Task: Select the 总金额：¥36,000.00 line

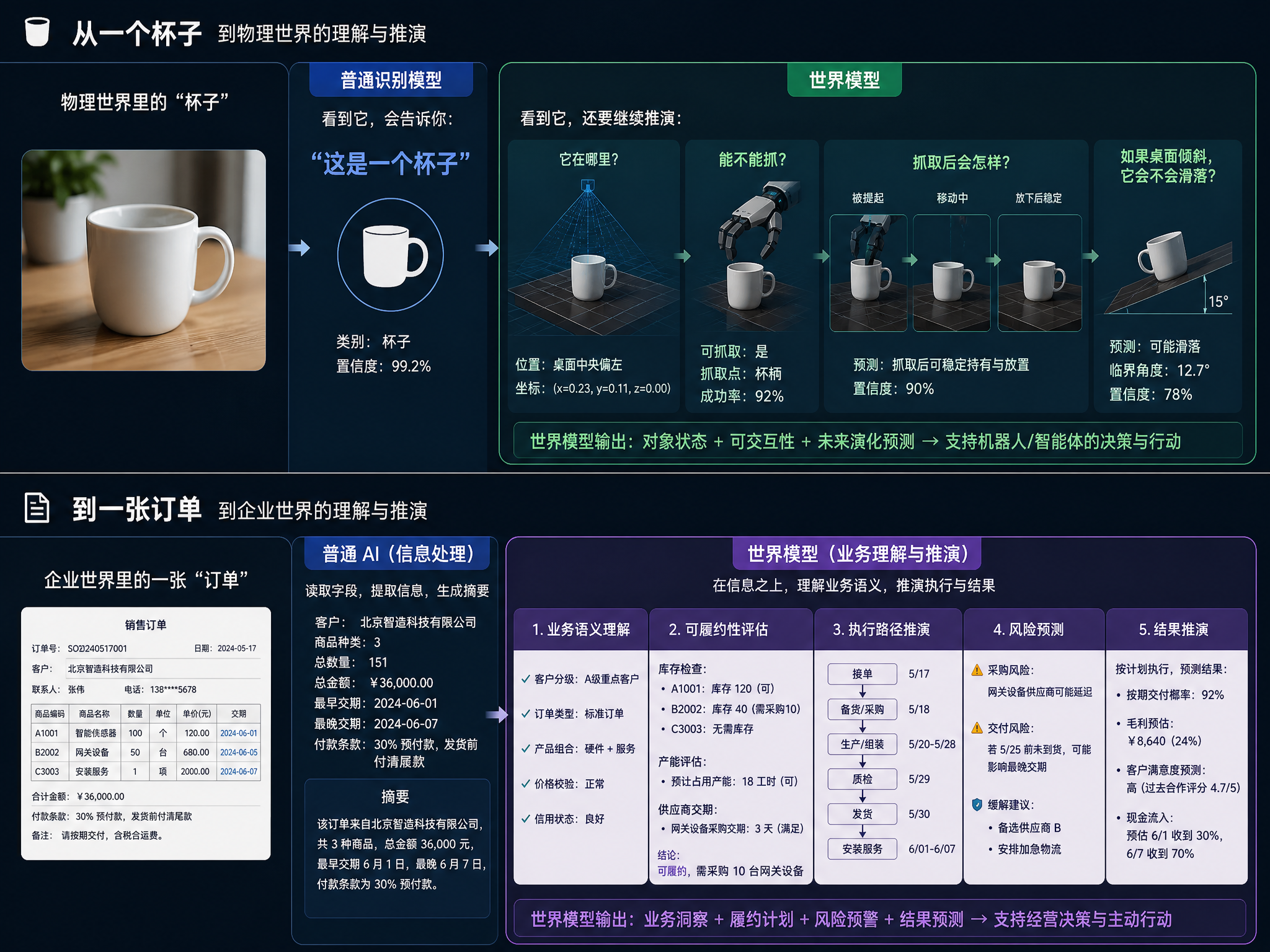Action: pyautogui.click(x=374, y=683)
